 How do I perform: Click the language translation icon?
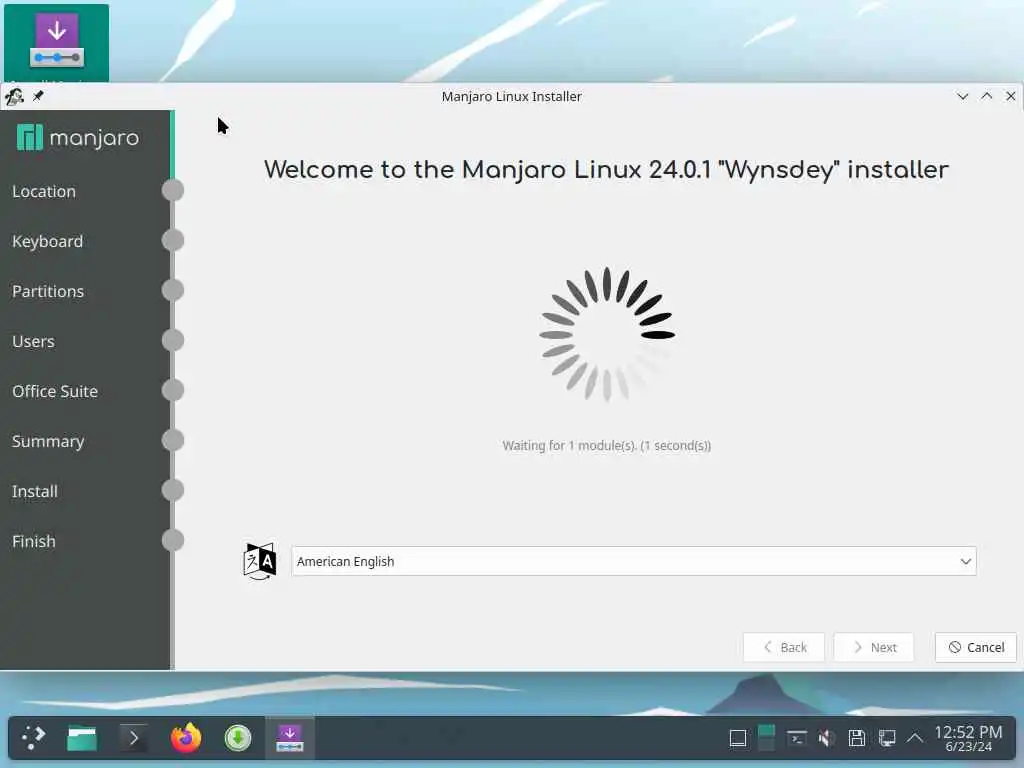click(260, 561)
